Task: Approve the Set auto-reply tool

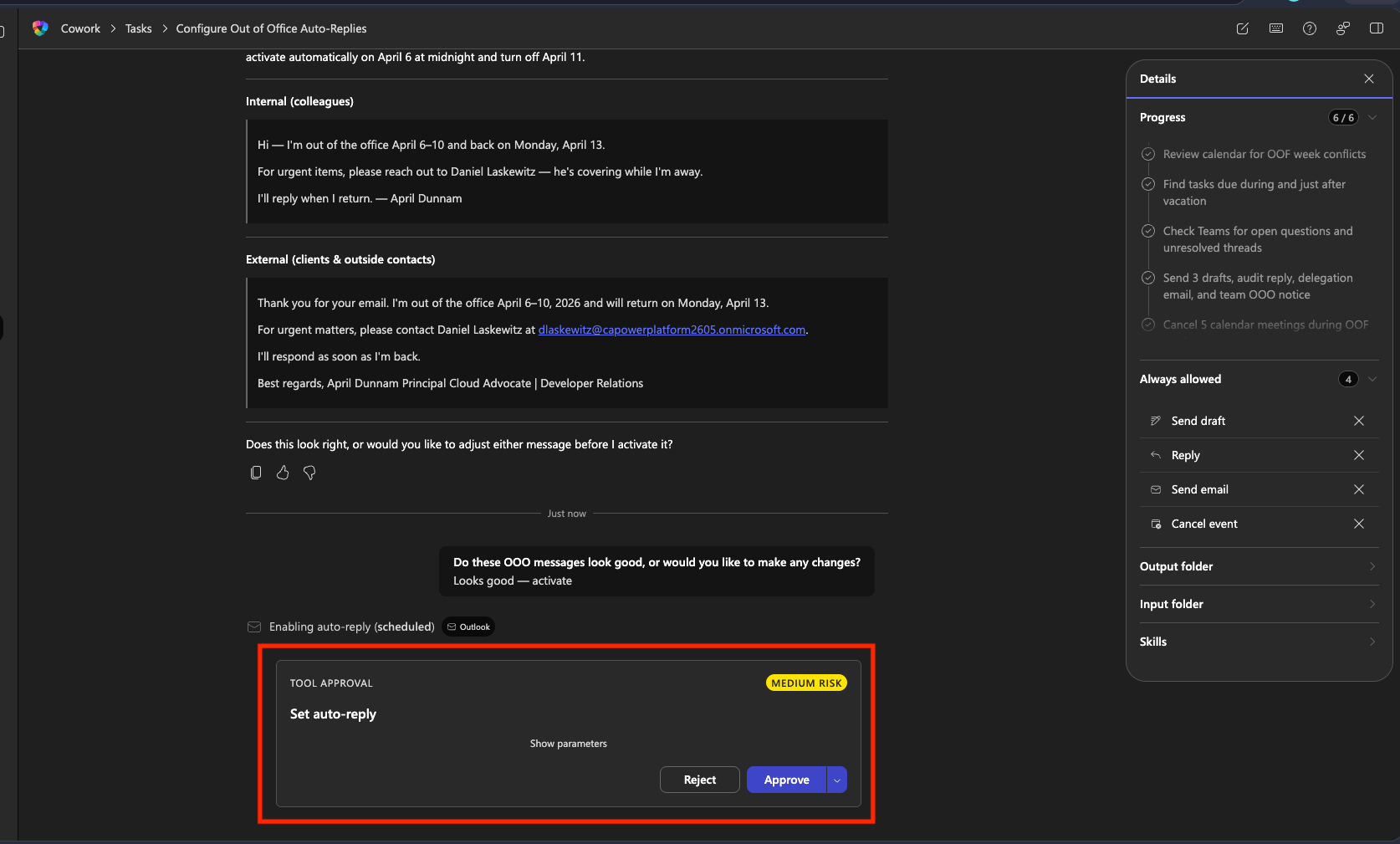Action: pos(786,780)
